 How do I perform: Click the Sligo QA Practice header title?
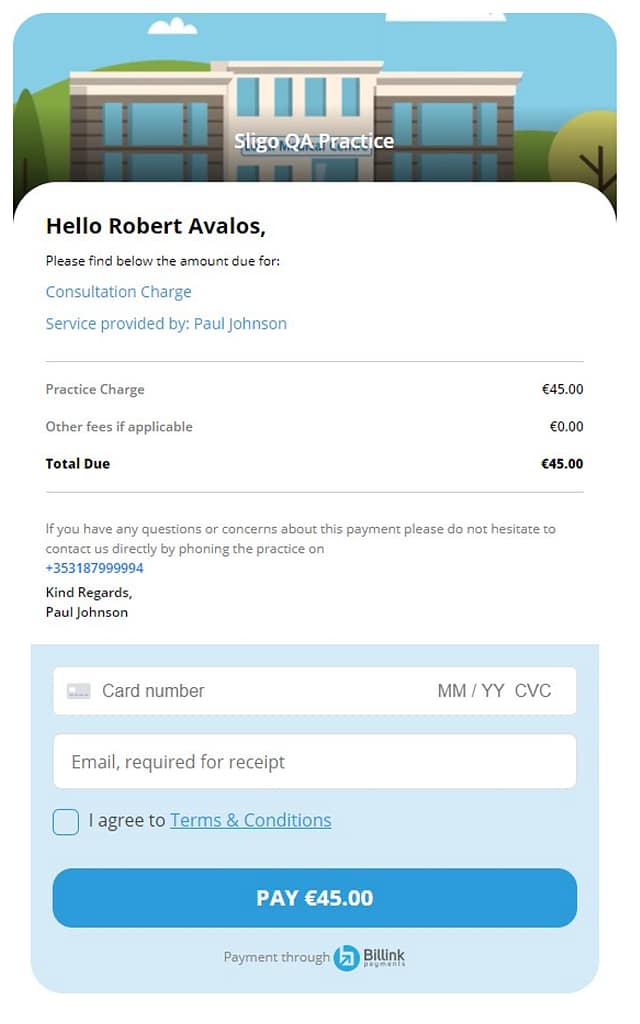click(x=314, y=141)
